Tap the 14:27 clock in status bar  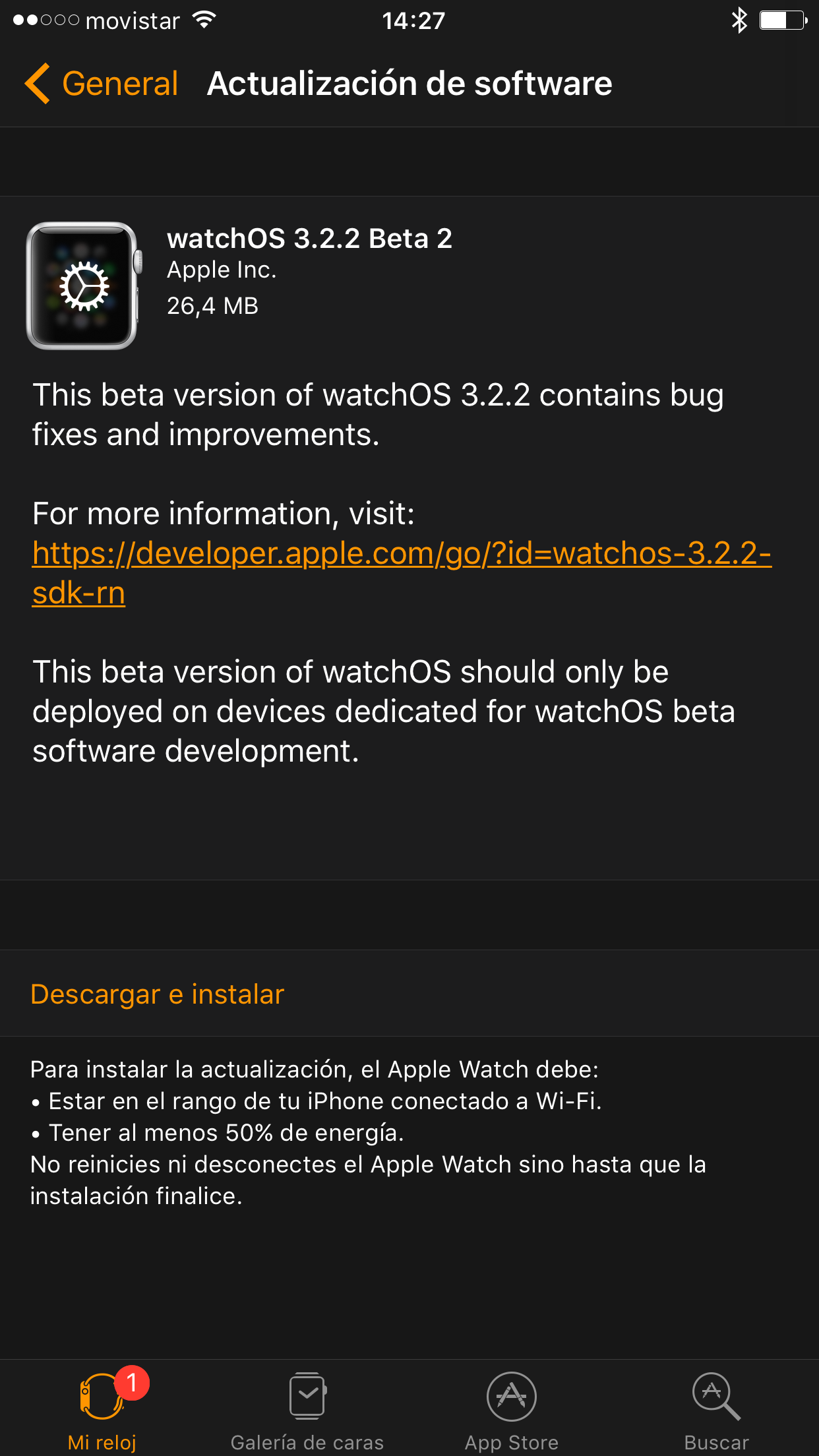(413, 21)
